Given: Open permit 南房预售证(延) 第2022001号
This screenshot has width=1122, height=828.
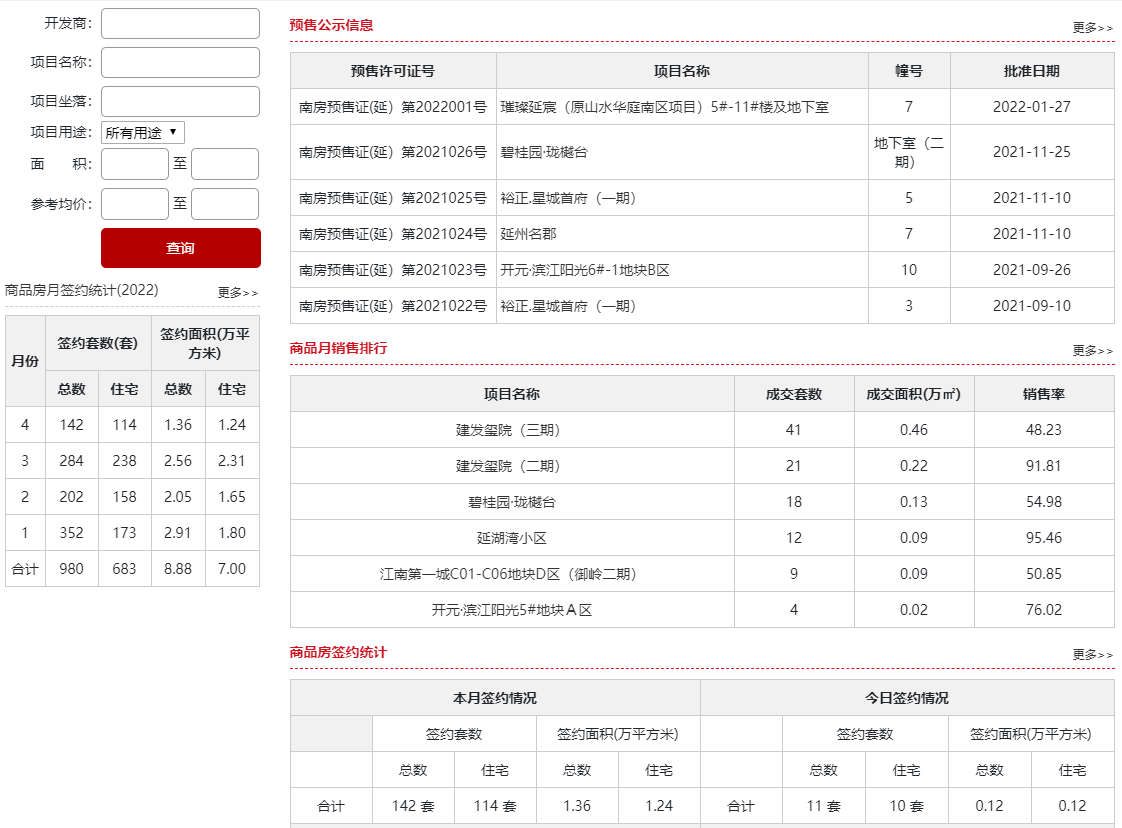Looking at the screenshot, I should coord(393,107).
